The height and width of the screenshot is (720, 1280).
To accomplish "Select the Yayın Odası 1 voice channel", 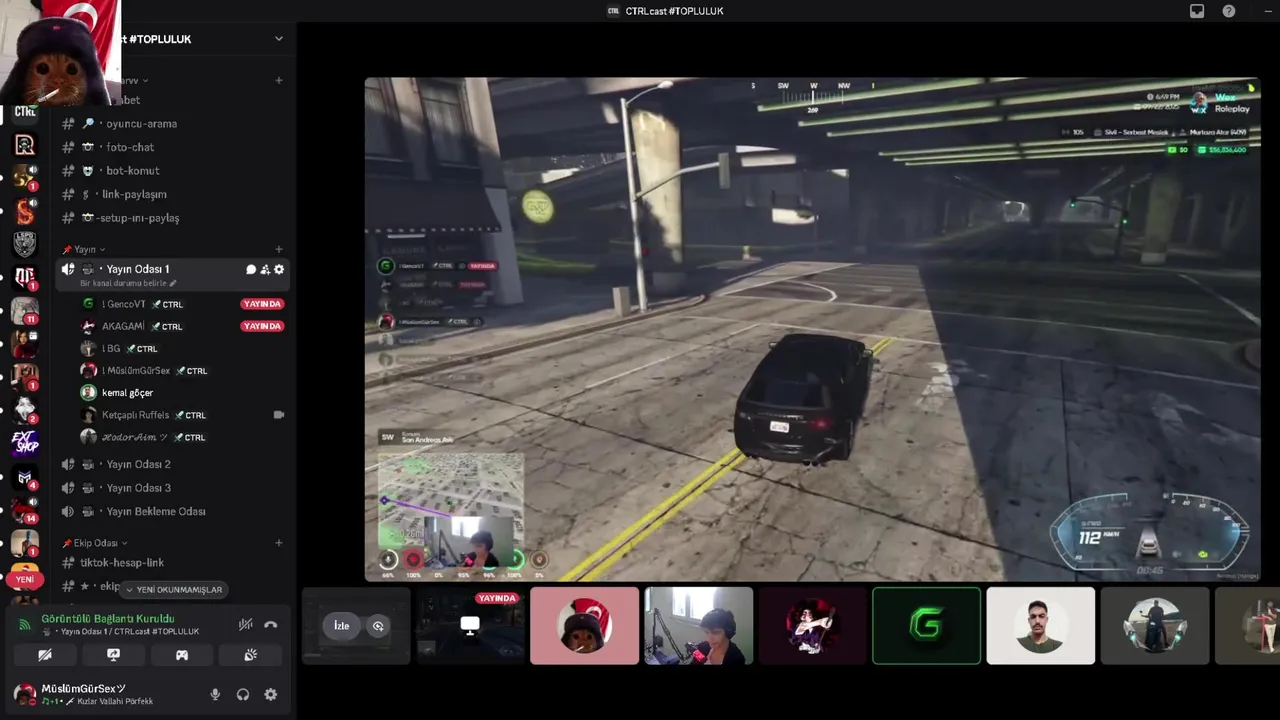I will (x=137, y=269).
